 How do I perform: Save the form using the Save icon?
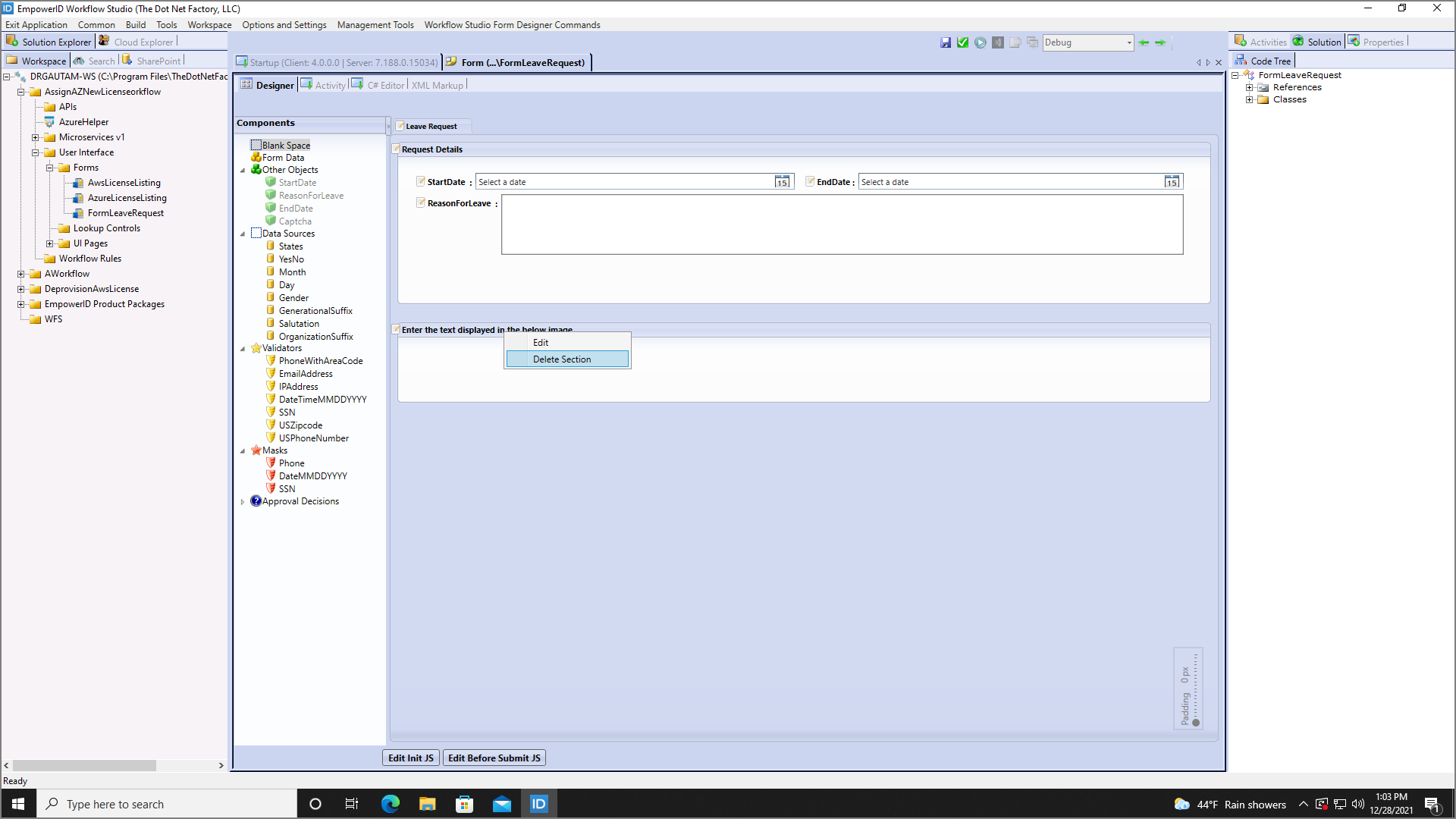(x=946, y=42)
